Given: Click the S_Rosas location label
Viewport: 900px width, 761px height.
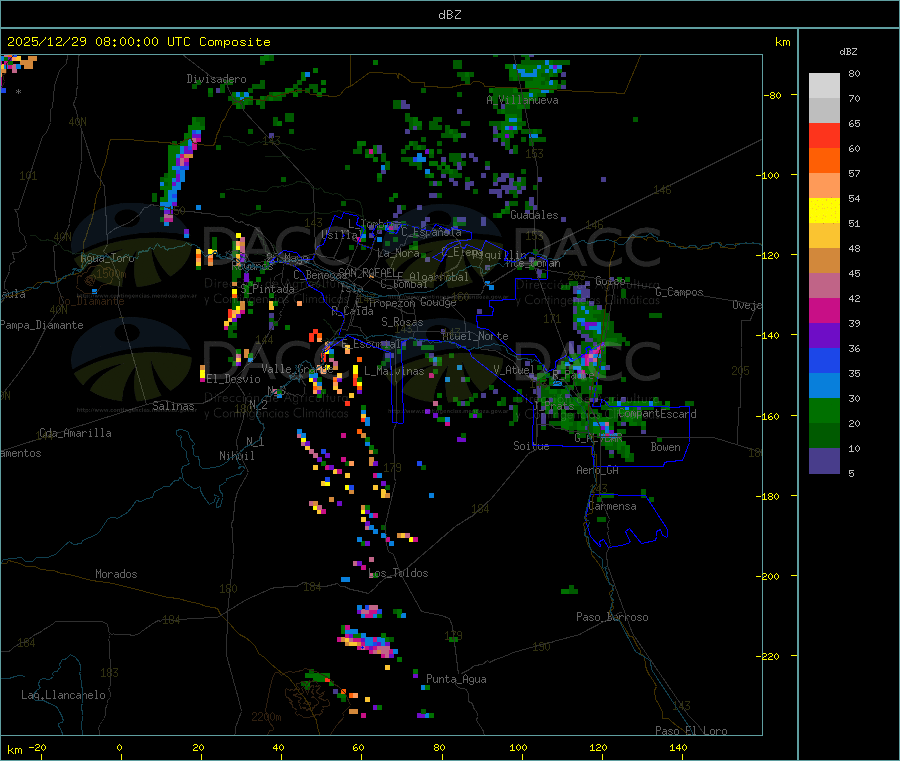Looking at the screenshot, I should coord(402,322).
